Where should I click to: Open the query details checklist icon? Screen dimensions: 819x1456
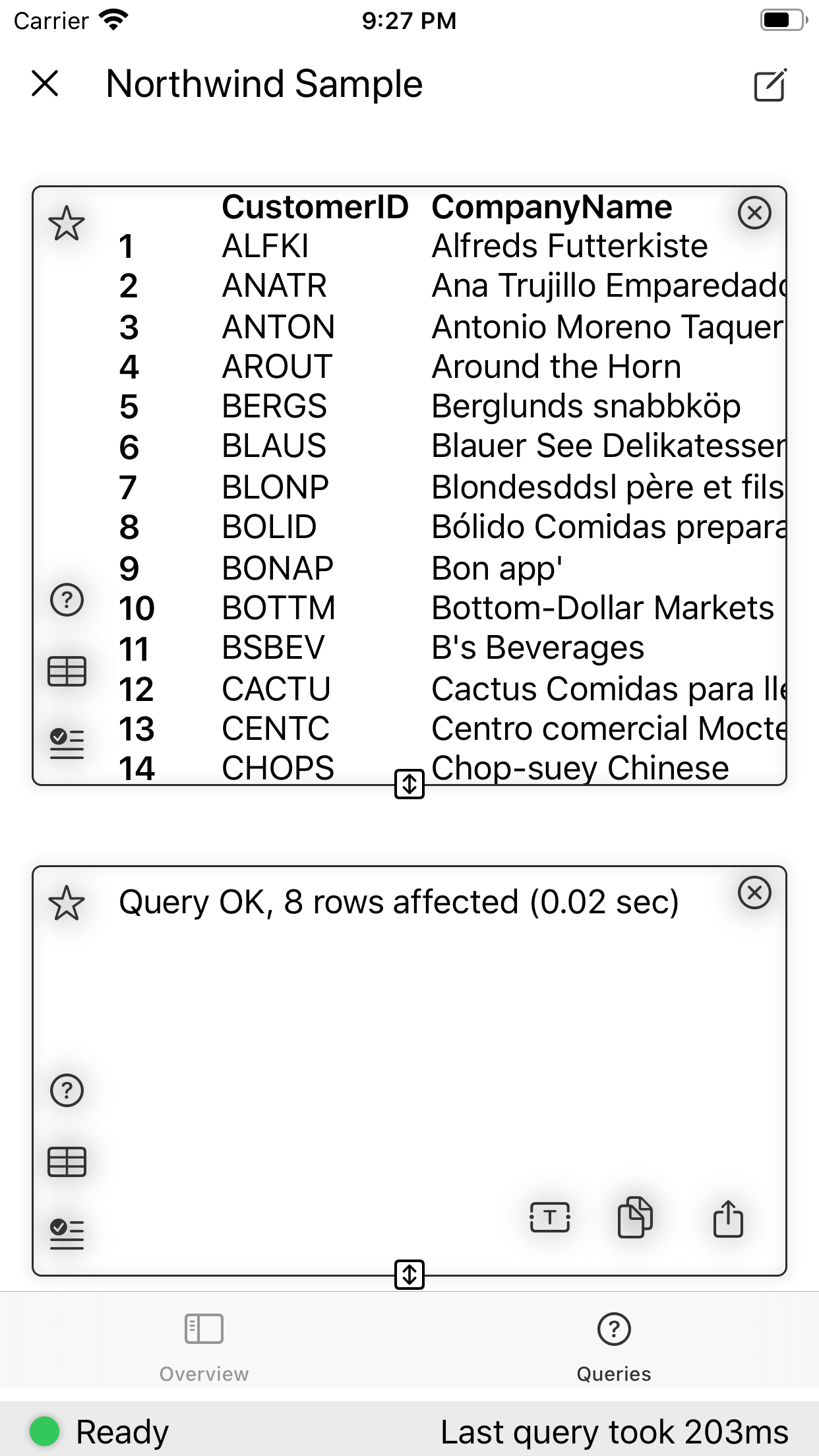point(67,742)
